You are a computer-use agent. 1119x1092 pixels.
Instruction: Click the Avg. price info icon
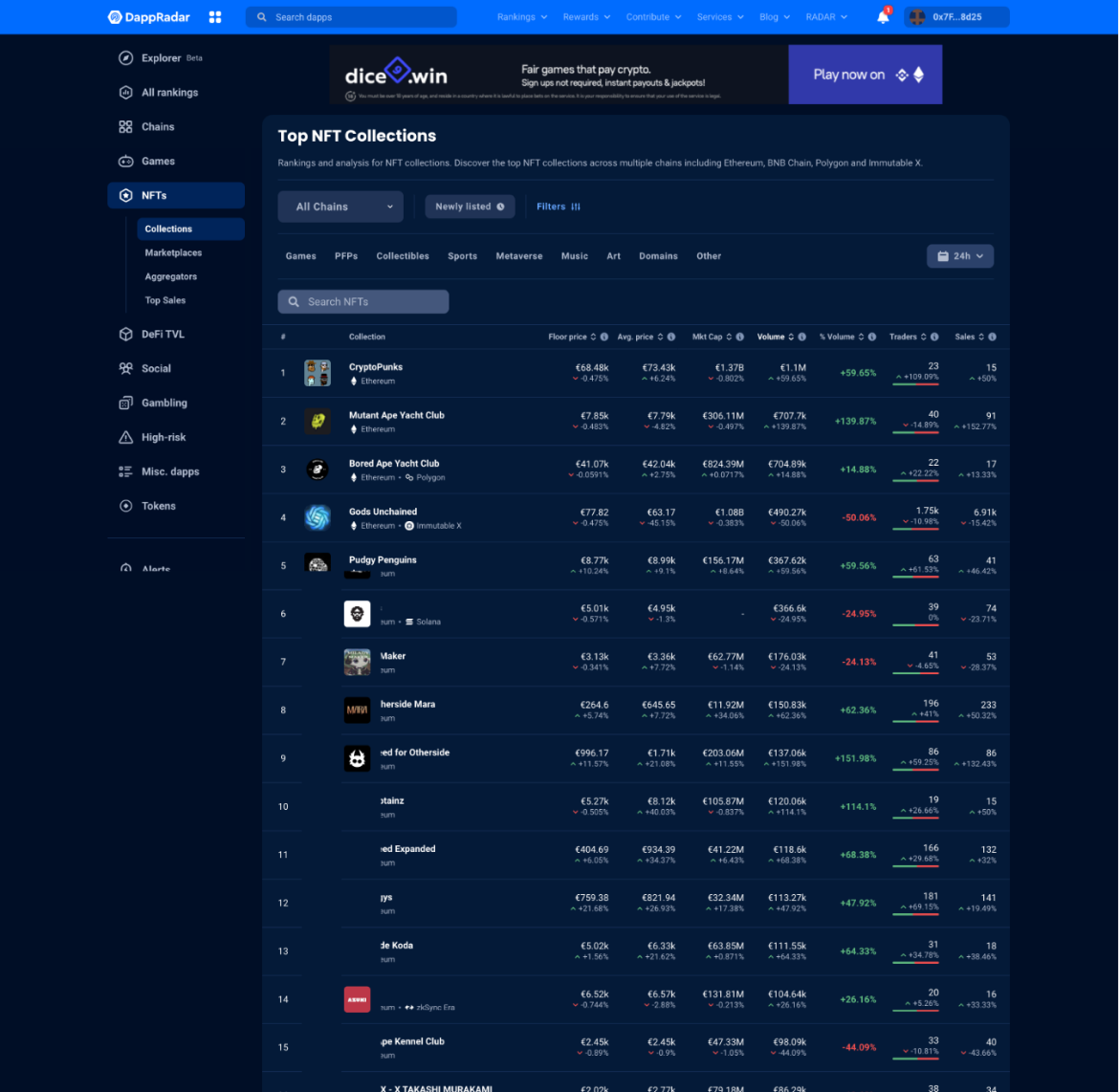click(670, 337)
